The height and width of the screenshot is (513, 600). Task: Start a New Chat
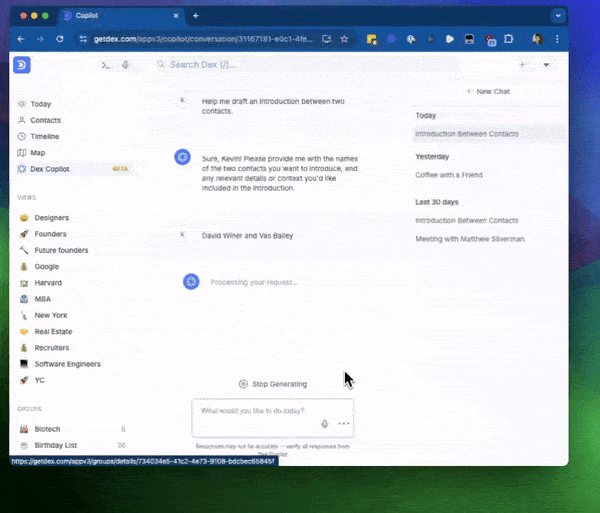[489, 91]
